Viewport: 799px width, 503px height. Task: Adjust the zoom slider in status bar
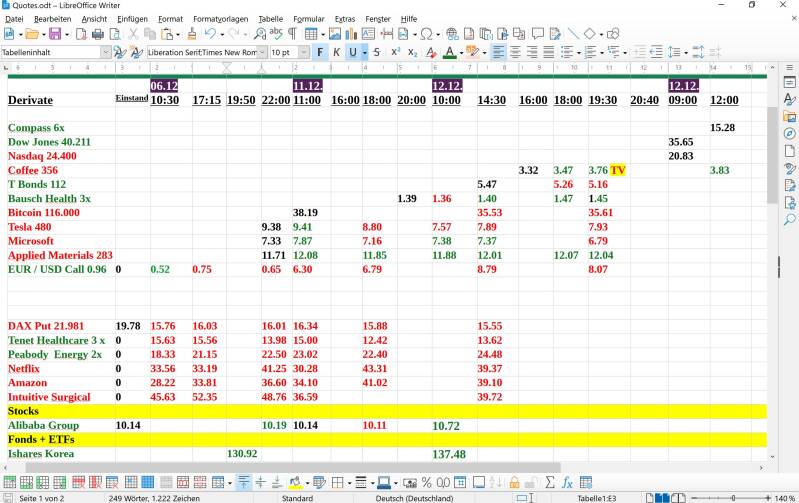(732, 498)
